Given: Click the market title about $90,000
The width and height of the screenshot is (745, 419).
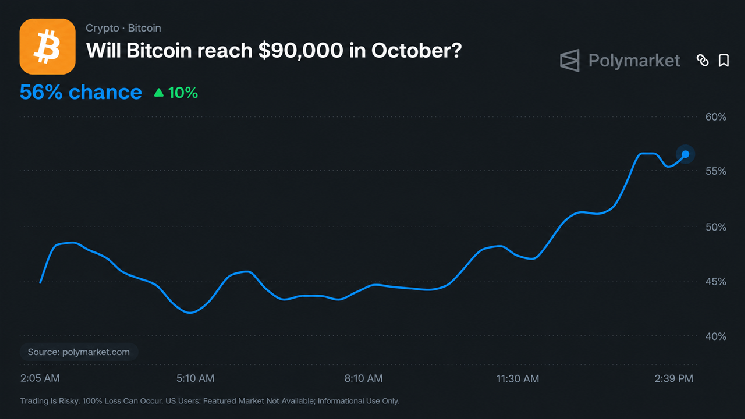Looking at the screenshot, I should click(274, 50).
